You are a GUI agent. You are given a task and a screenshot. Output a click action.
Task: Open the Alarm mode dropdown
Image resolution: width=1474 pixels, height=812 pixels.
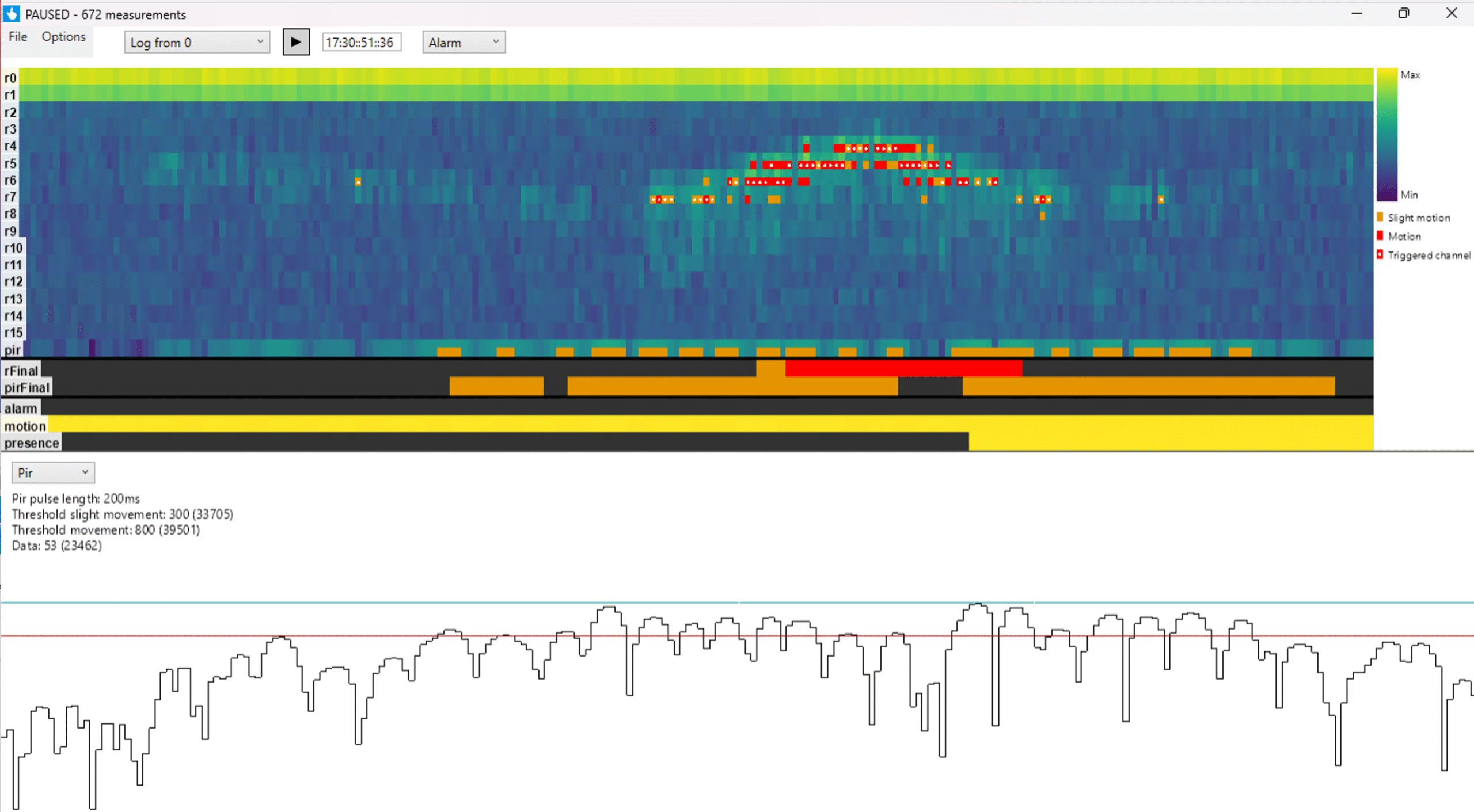tap(463, 42)
